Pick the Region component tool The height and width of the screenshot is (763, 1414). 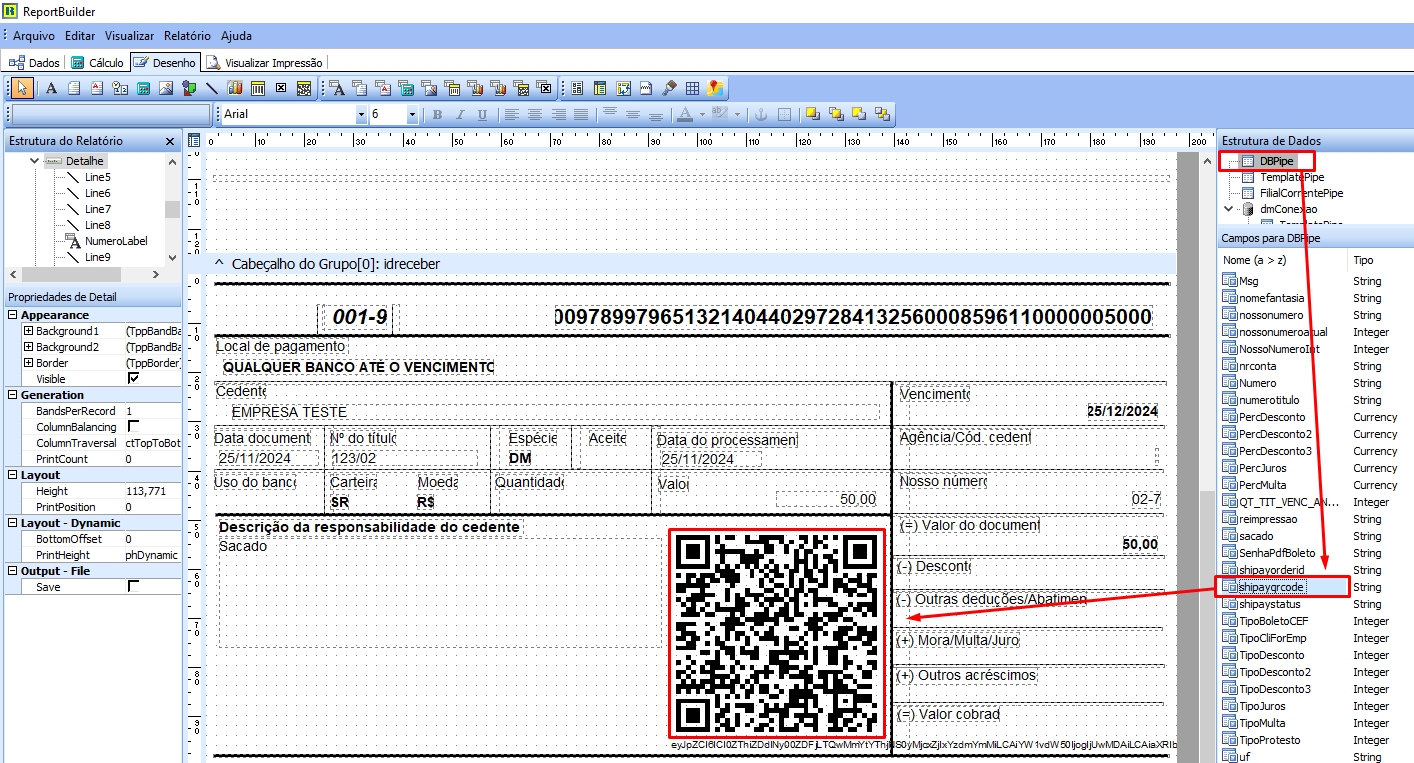(x=577, y=88)
